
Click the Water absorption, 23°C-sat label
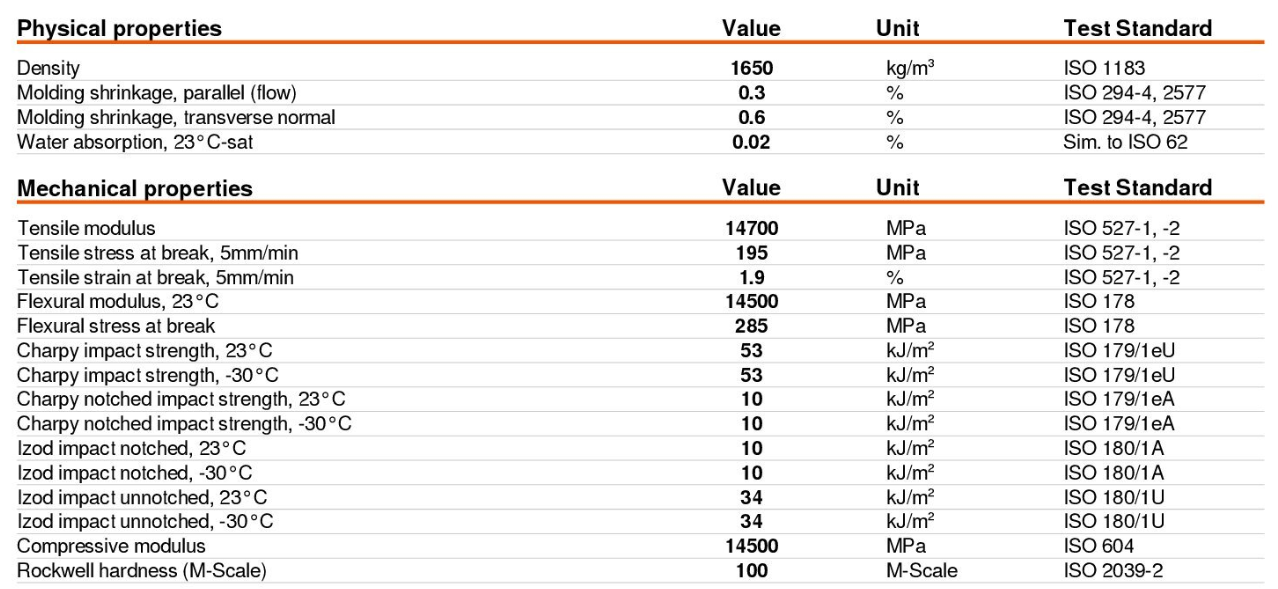coord(136,142)
